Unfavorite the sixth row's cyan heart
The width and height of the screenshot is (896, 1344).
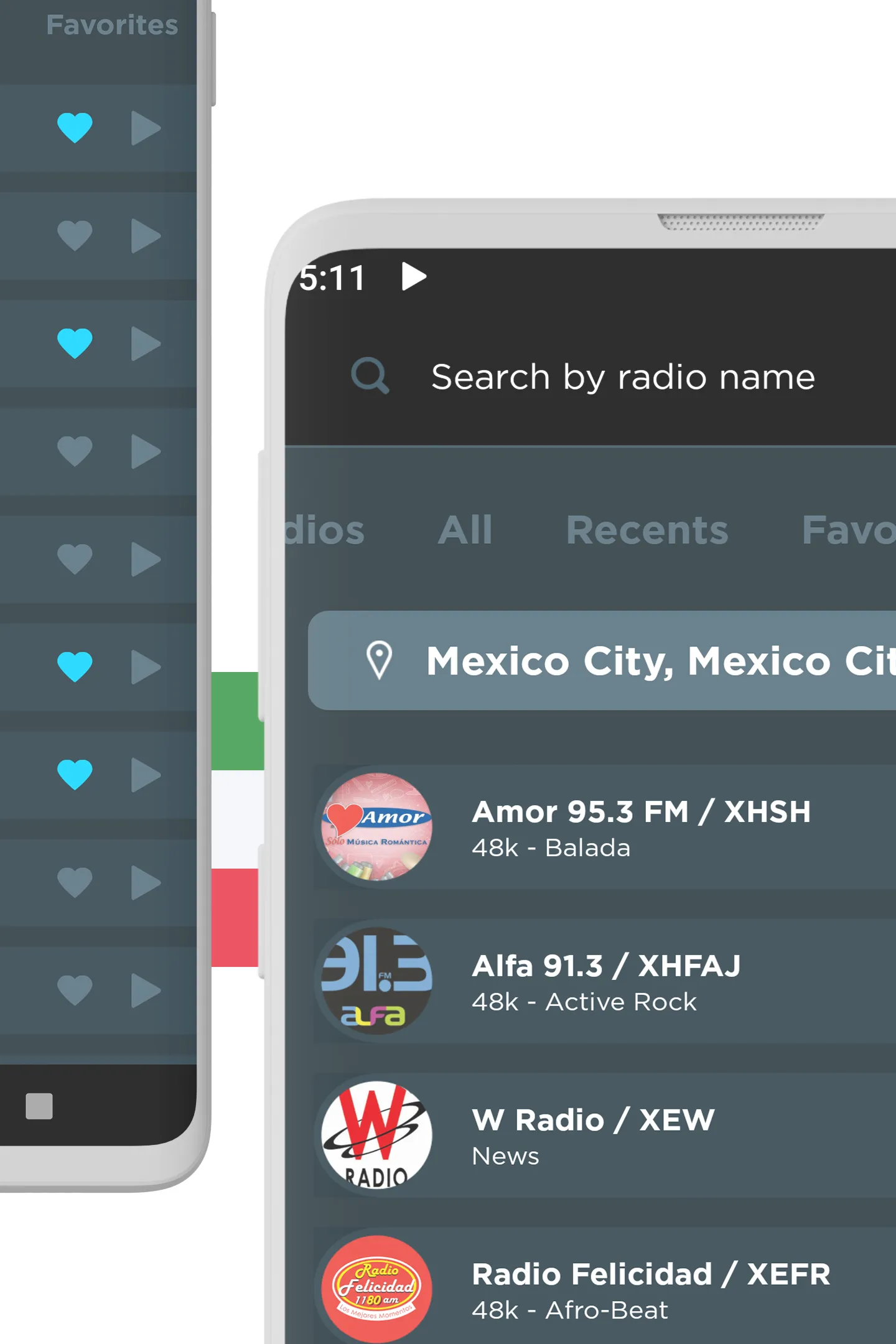[x=75, y=666]
